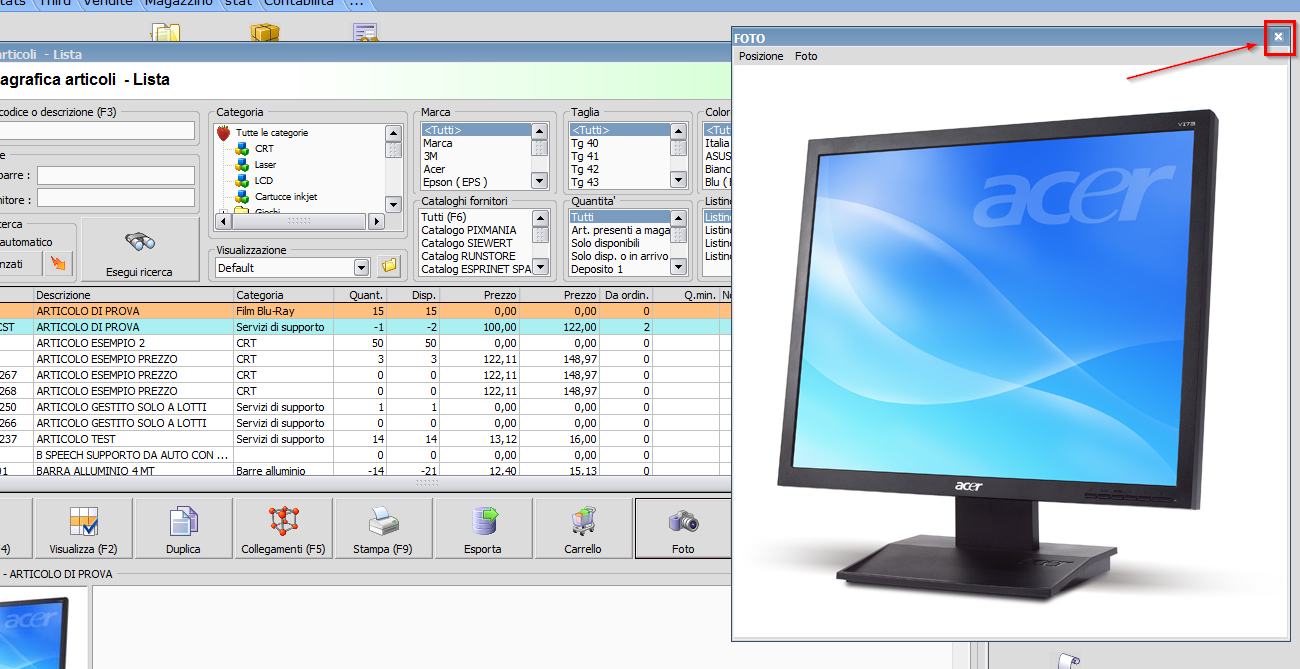Image resolution: width=1300 pixels, height=669 pixels.
Task: Sort by the Descrizione column header
Action: [x=133, y=295]
